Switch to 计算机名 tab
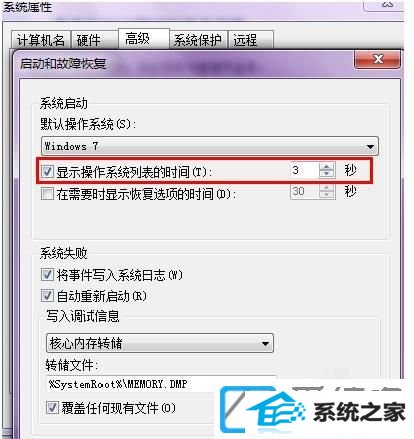 [x=41, y=40]
